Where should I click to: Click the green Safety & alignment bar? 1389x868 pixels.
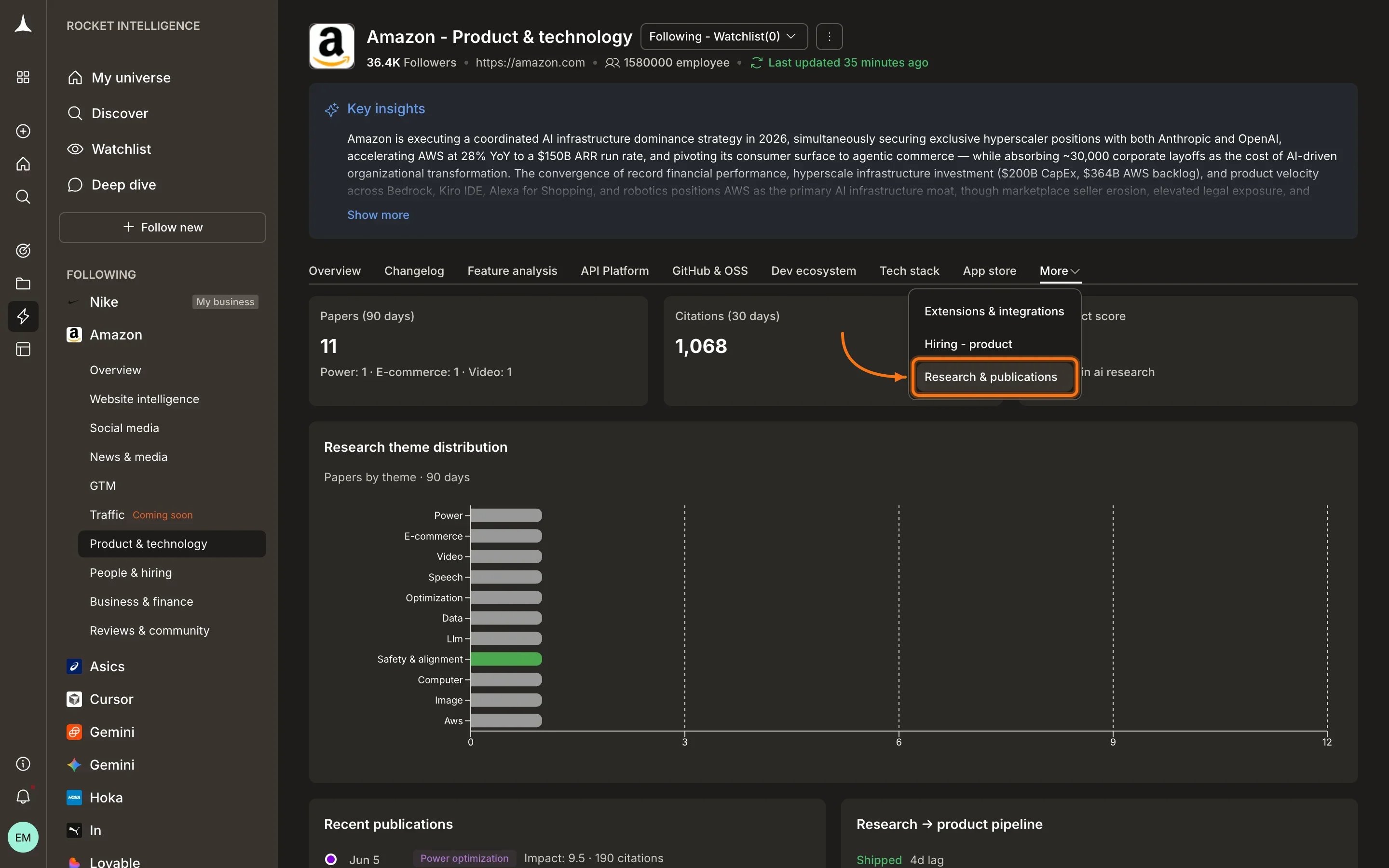pos(506,659)
